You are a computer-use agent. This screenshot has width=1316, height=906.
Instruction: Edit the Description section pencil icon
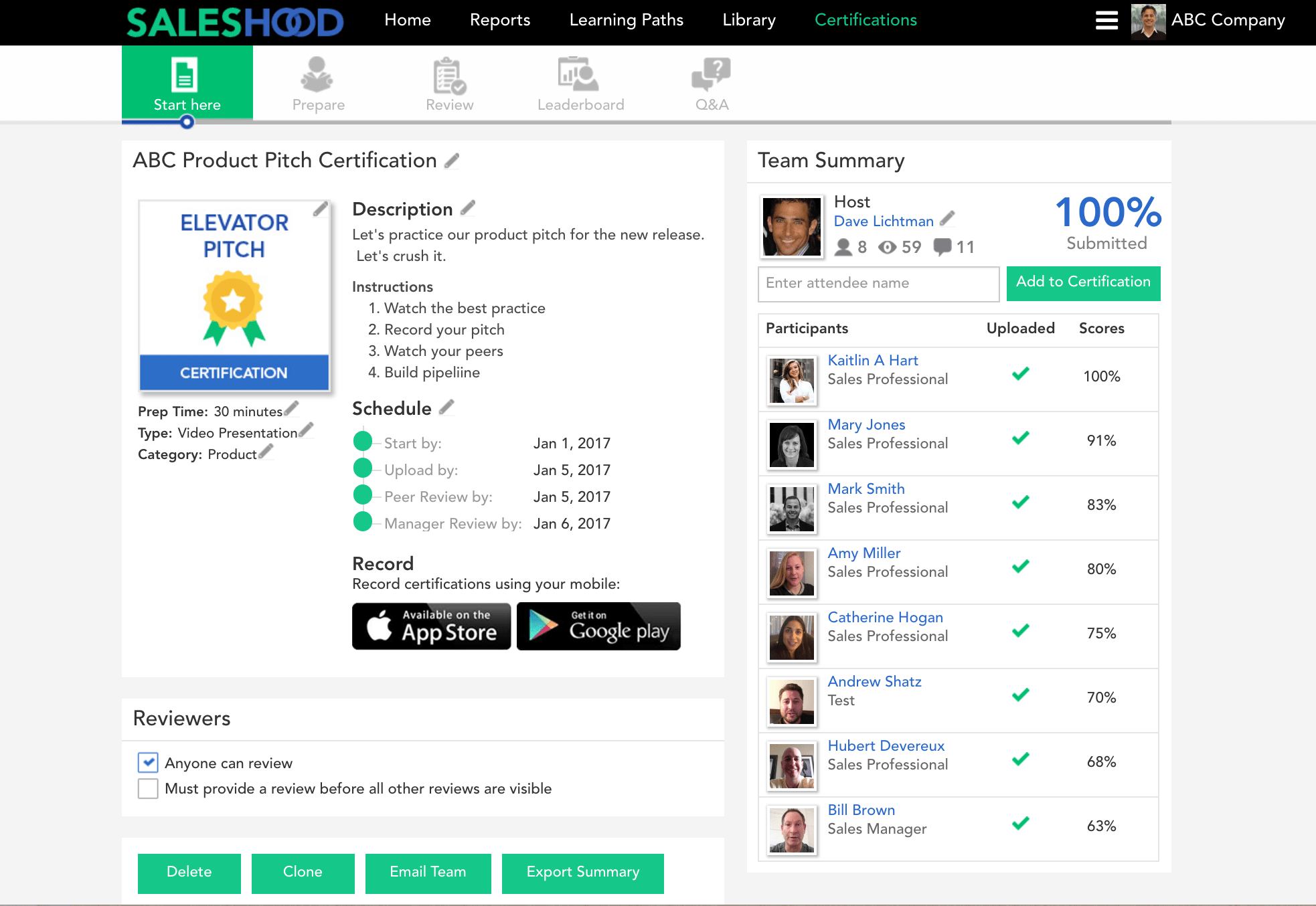(x=468, y=208)
